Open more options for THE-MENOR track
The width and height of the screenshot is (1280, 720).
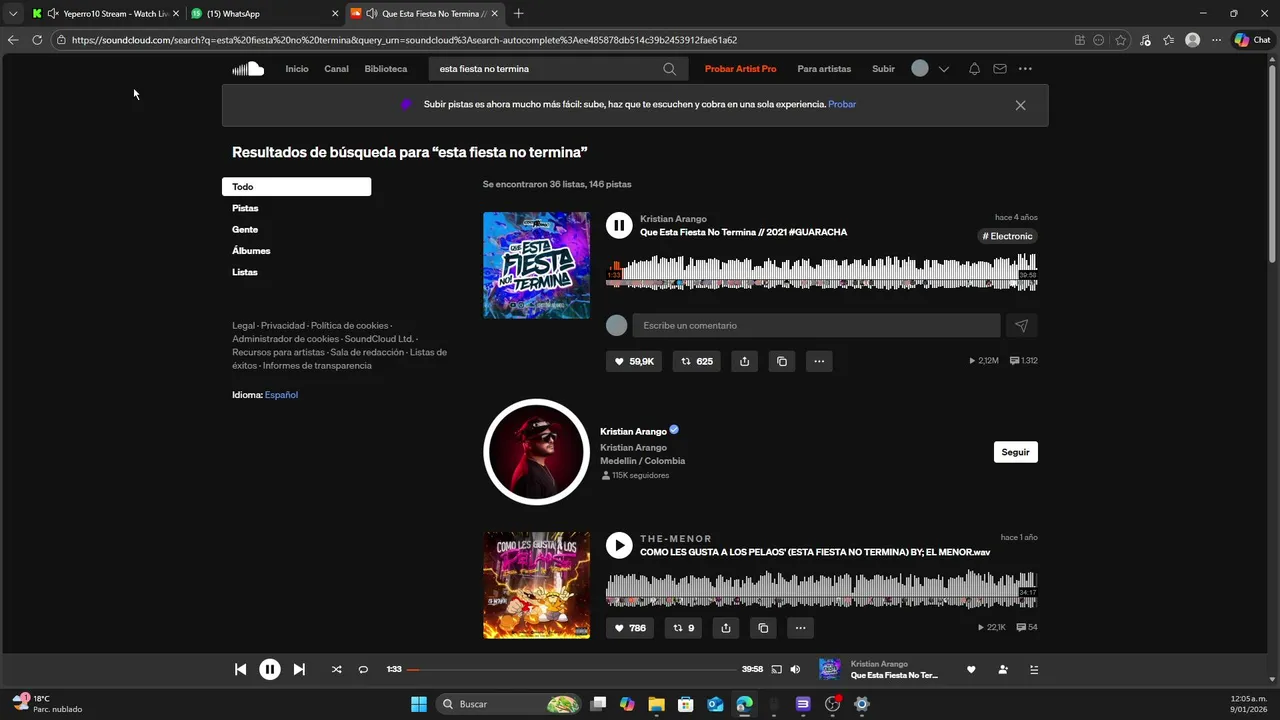click(800, 628)
